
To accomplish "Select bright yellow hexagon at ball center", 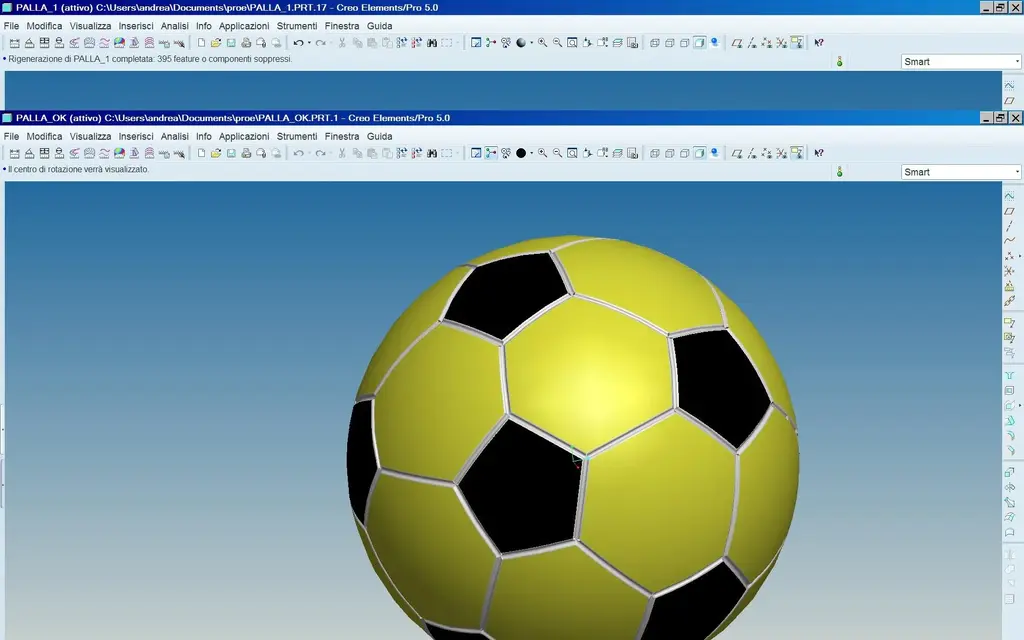I will point(591,376).
